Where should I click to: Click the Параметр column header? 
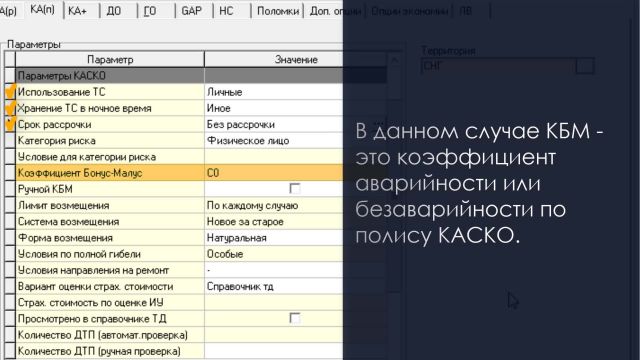pos(110,60)
